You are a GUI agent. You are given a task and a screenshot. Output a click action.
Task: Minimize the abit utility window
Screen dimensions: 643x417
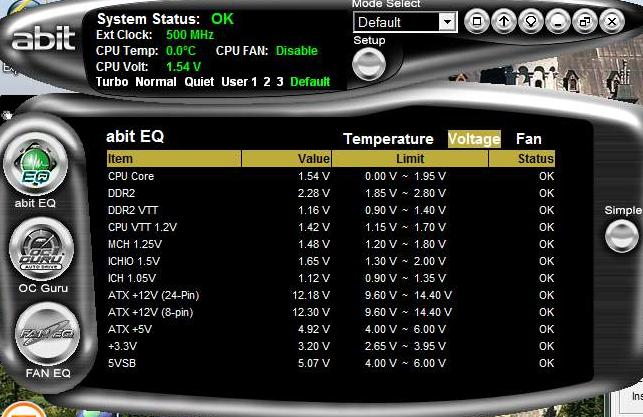coord(558,21)
